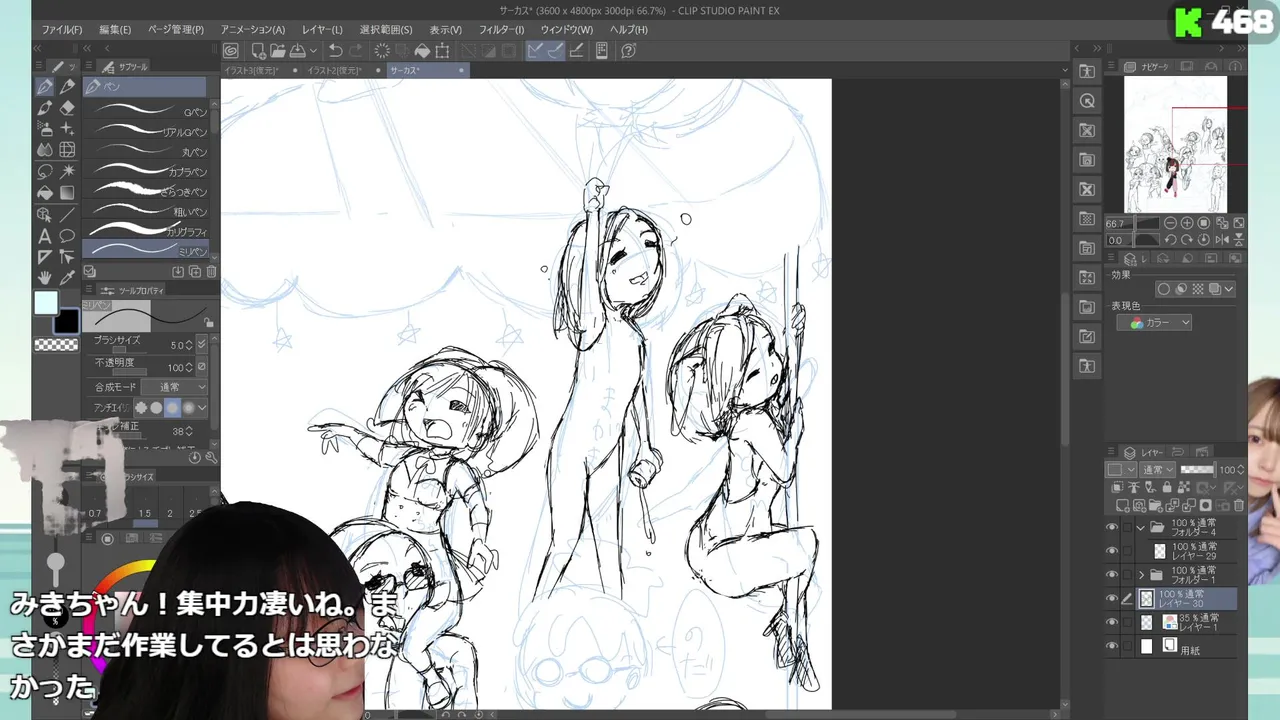Open the レイヤー(L) menu
1280x720 pixels.
pyautogui.click(x=322, y=30)
